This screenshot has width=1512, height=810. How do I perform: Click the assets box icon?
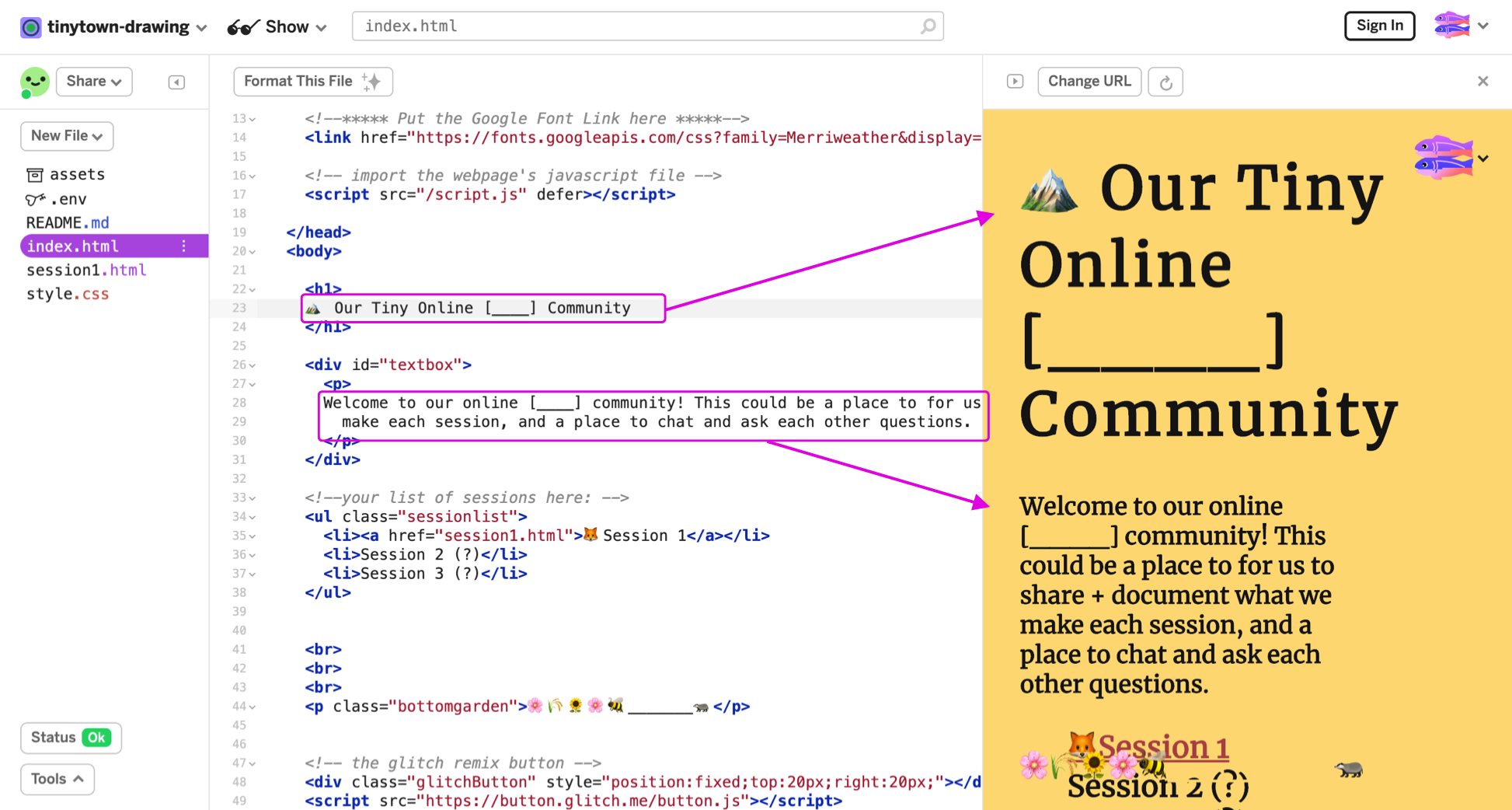pos(35,175)
